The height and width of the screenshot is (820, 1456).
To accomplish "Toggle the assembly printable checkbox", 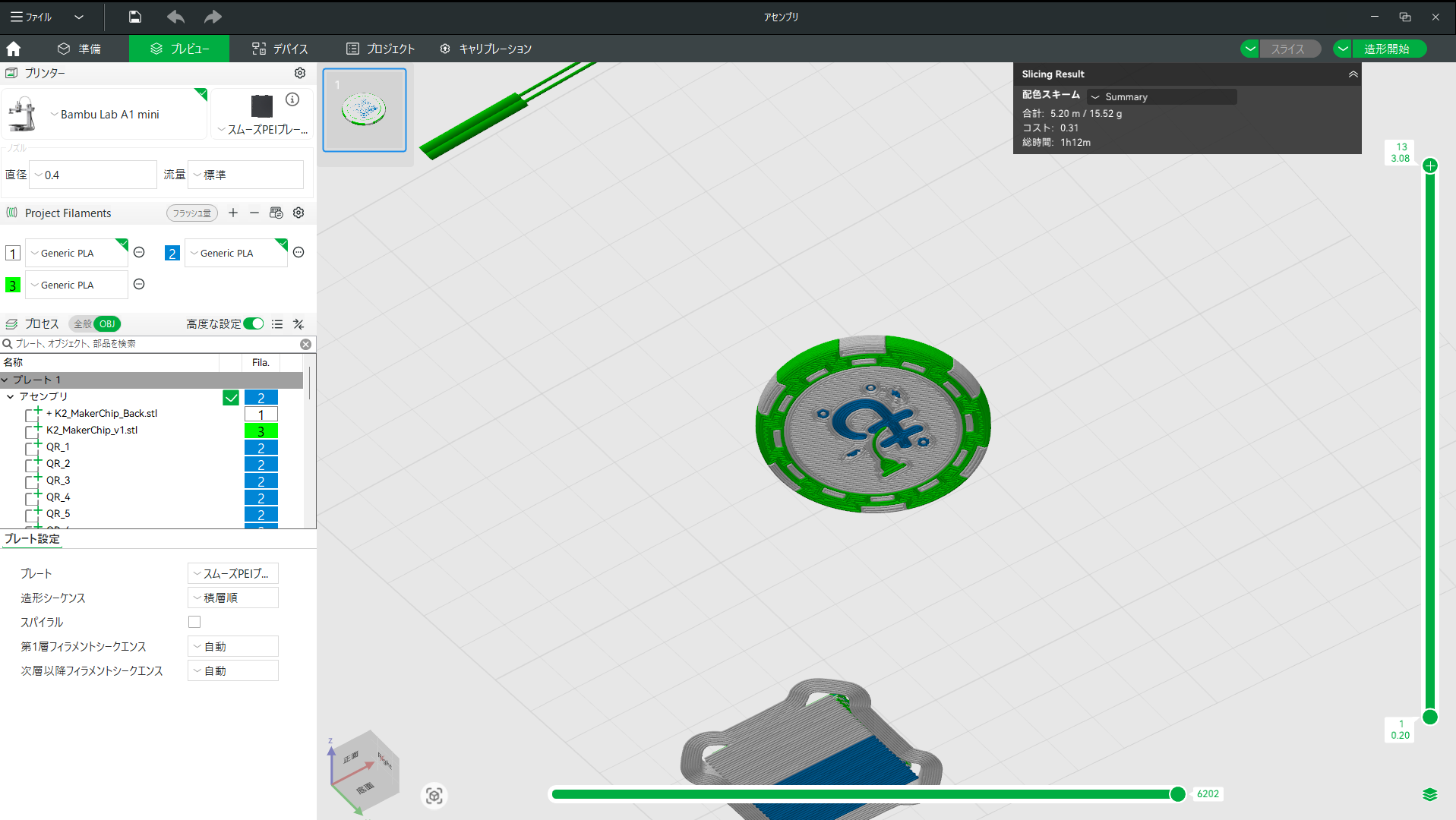I will coord(231,398).
